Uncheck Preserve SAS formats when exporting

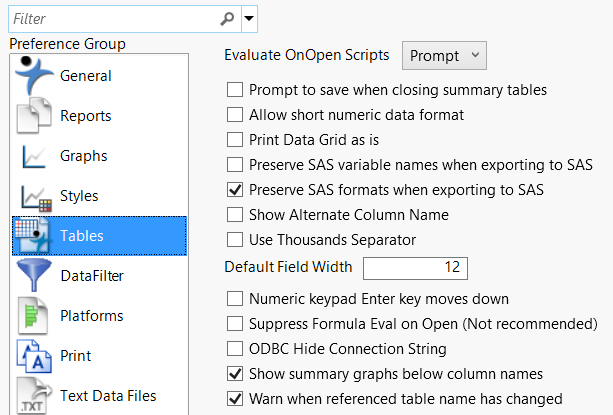(235, 189)
